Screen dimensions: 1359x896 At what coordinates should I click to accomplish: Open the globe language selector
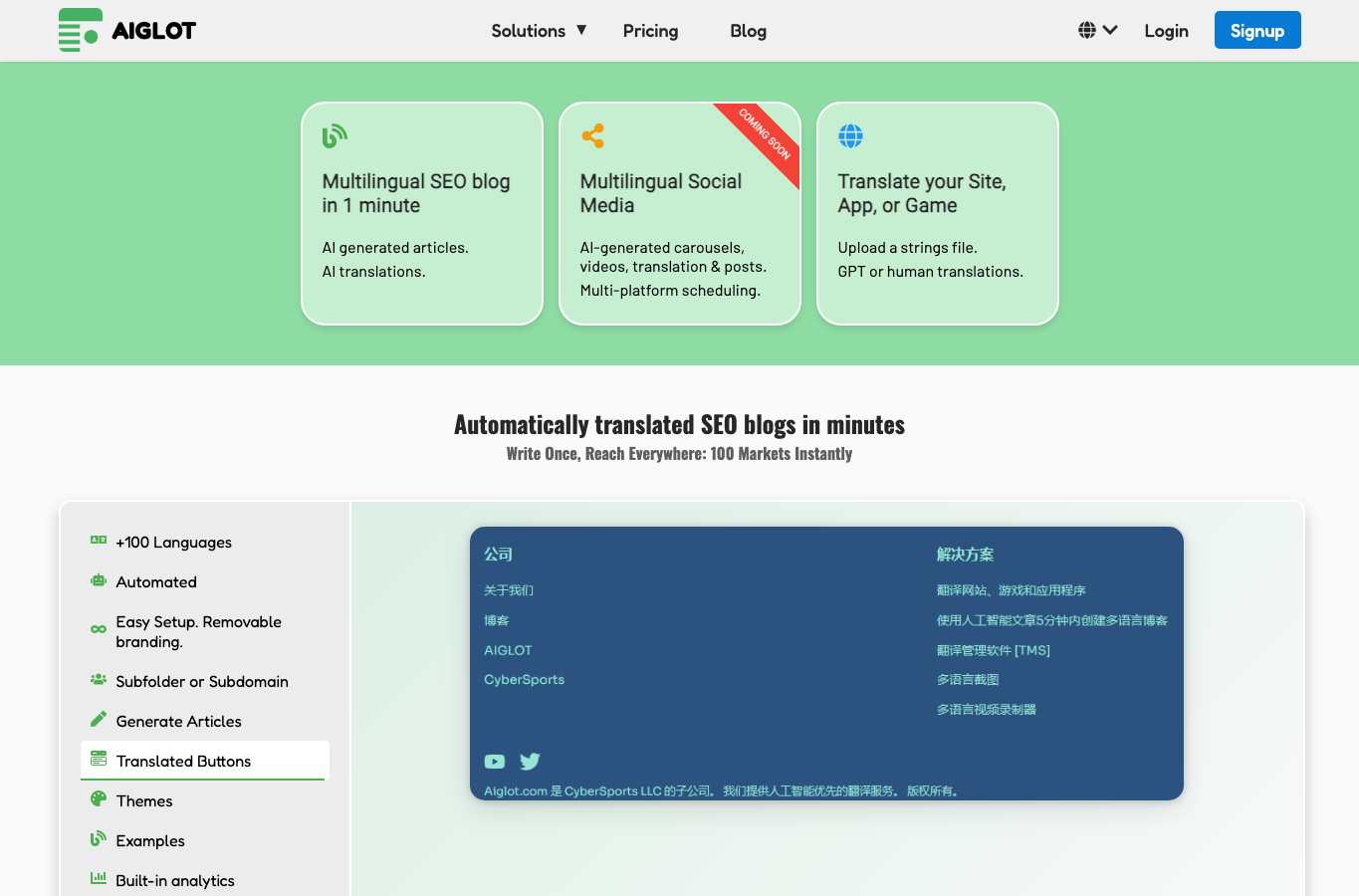[1098, 30]
